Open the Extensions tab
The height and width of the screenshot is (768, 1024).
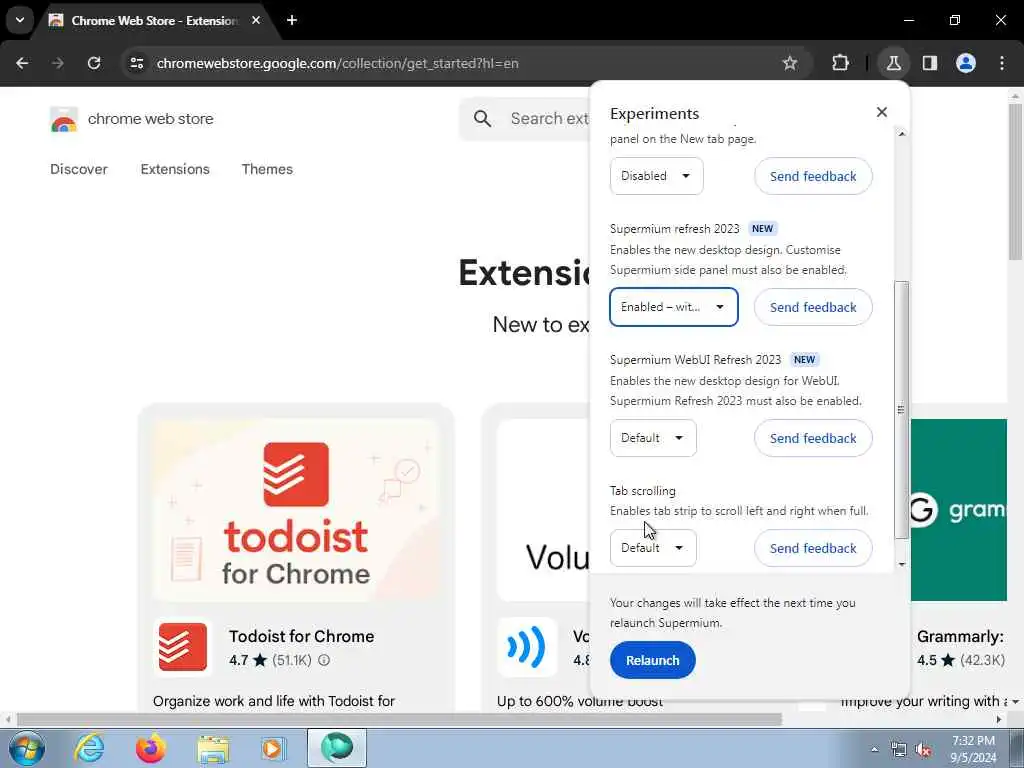point(175,169)
